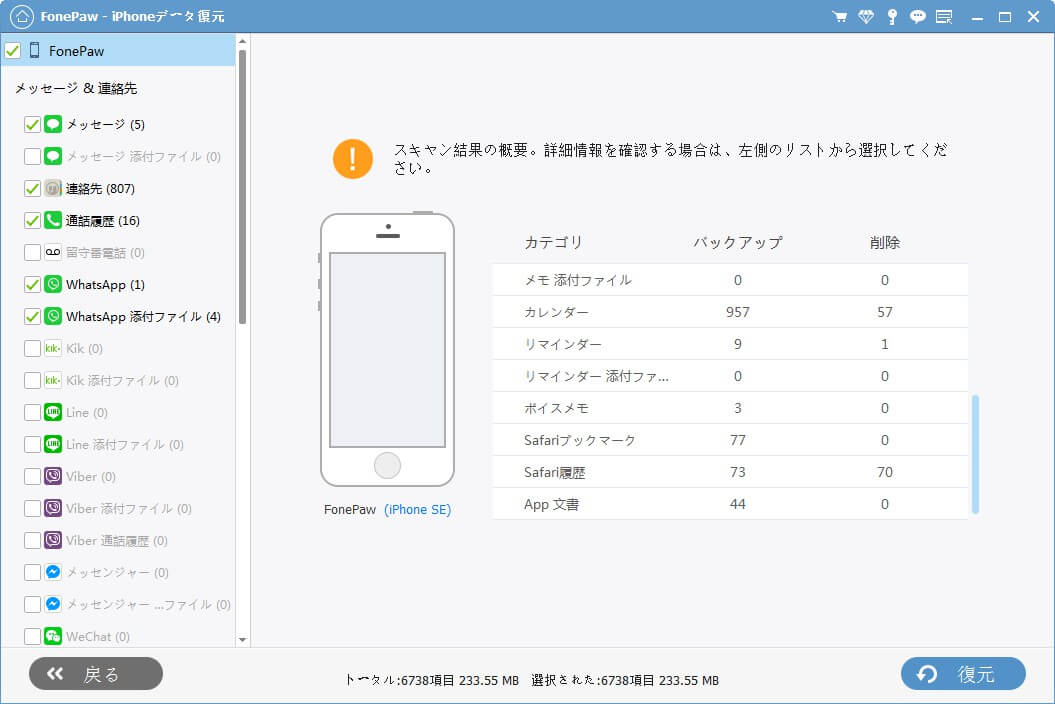Click the ボイスメモ table row
This screenshot has height=704, width=1055.
(730, 408)
